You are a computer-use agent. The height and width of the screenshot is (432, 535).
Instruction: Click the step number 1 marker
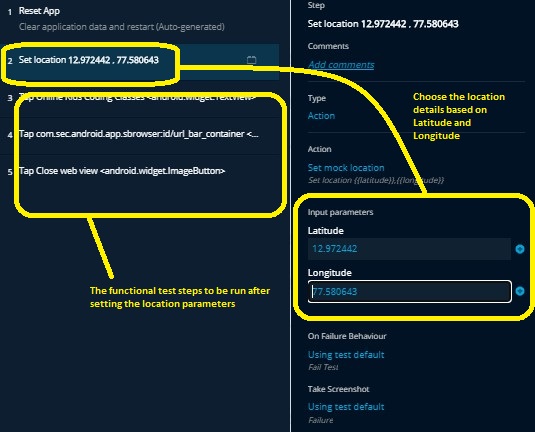click(10, 12)
